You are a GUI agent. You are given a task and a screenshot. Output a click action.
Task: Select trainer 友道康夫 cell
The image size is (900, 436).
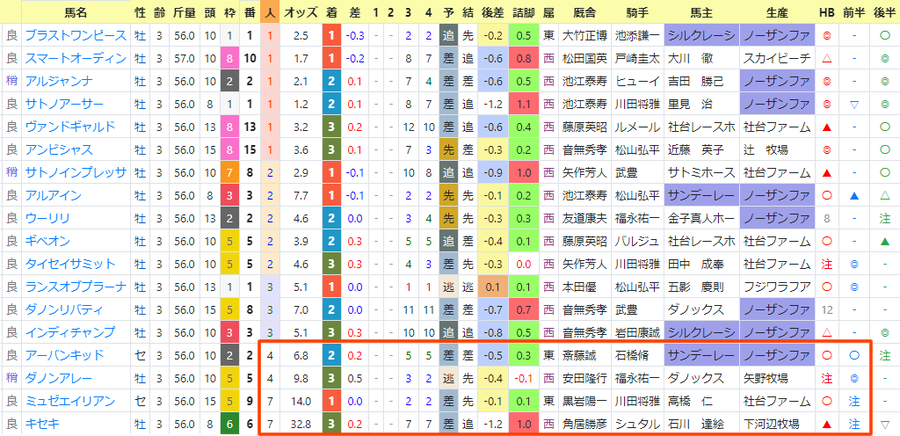pyautogui.click(x=584, y=219)
